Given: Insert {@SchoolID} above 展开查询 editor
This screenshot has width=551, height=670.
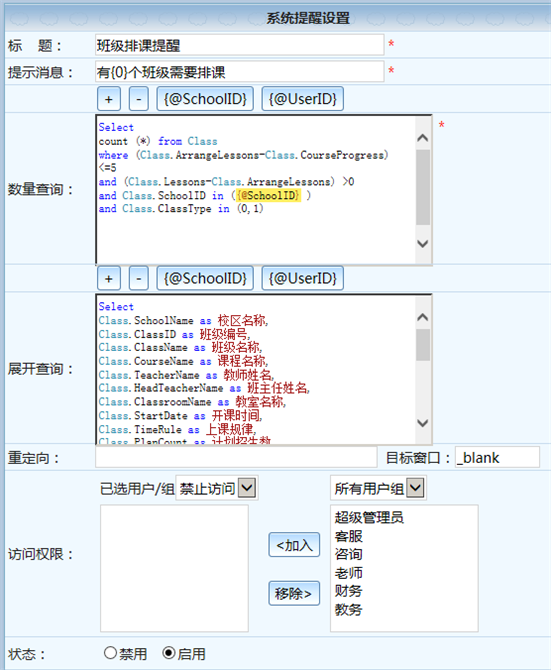Looking at the screenshot, I should tap(205, 279).
